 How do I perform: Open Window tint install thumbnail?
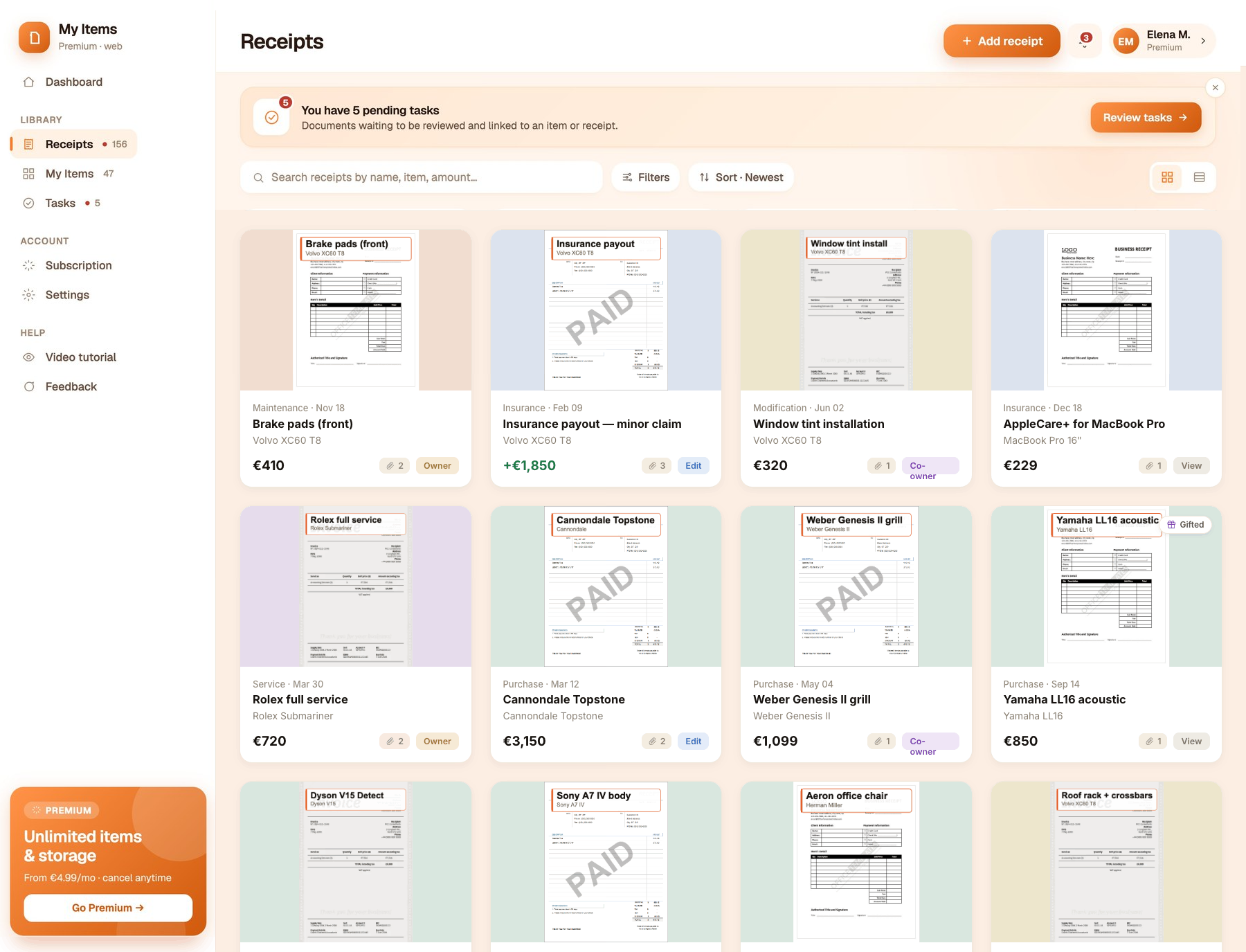856,310
